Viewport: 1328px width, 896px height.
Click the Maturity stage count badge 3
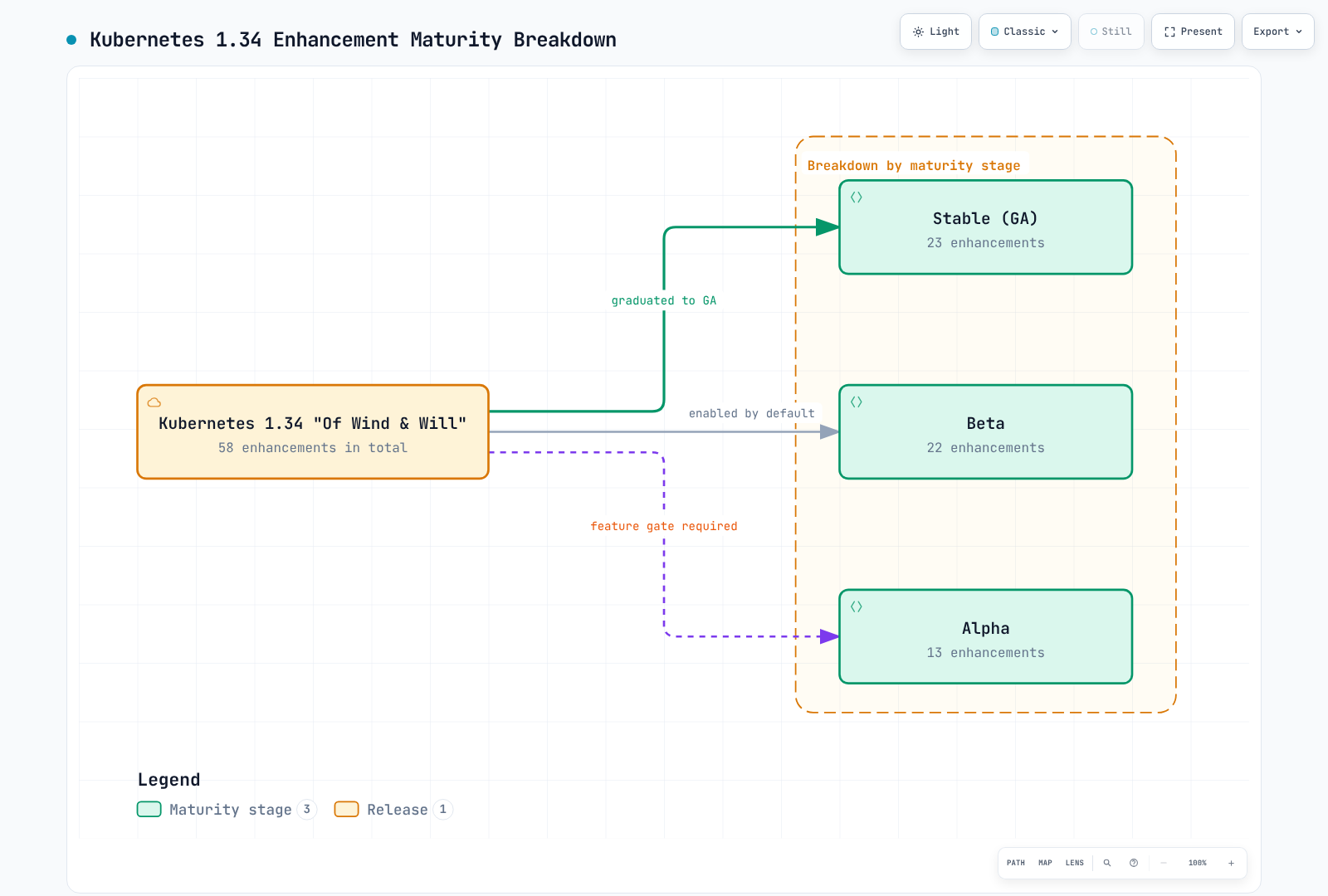click(307, 809)
